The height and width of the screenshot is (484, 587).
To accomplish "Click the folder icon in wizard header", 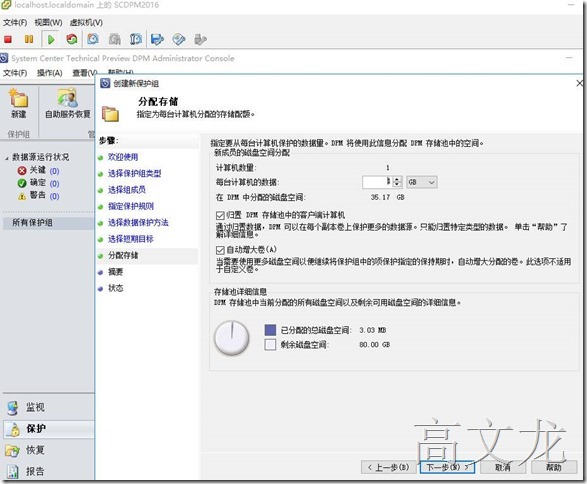I will pos(111,113).
